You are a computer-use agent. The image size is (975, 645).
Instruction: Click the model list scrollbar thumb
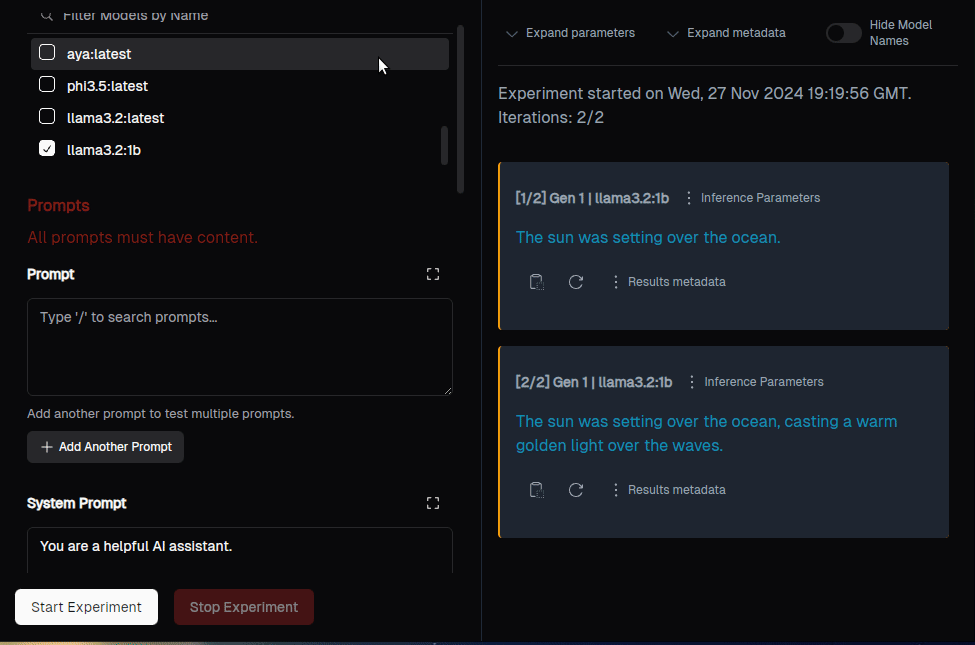(x=444, y=146)
